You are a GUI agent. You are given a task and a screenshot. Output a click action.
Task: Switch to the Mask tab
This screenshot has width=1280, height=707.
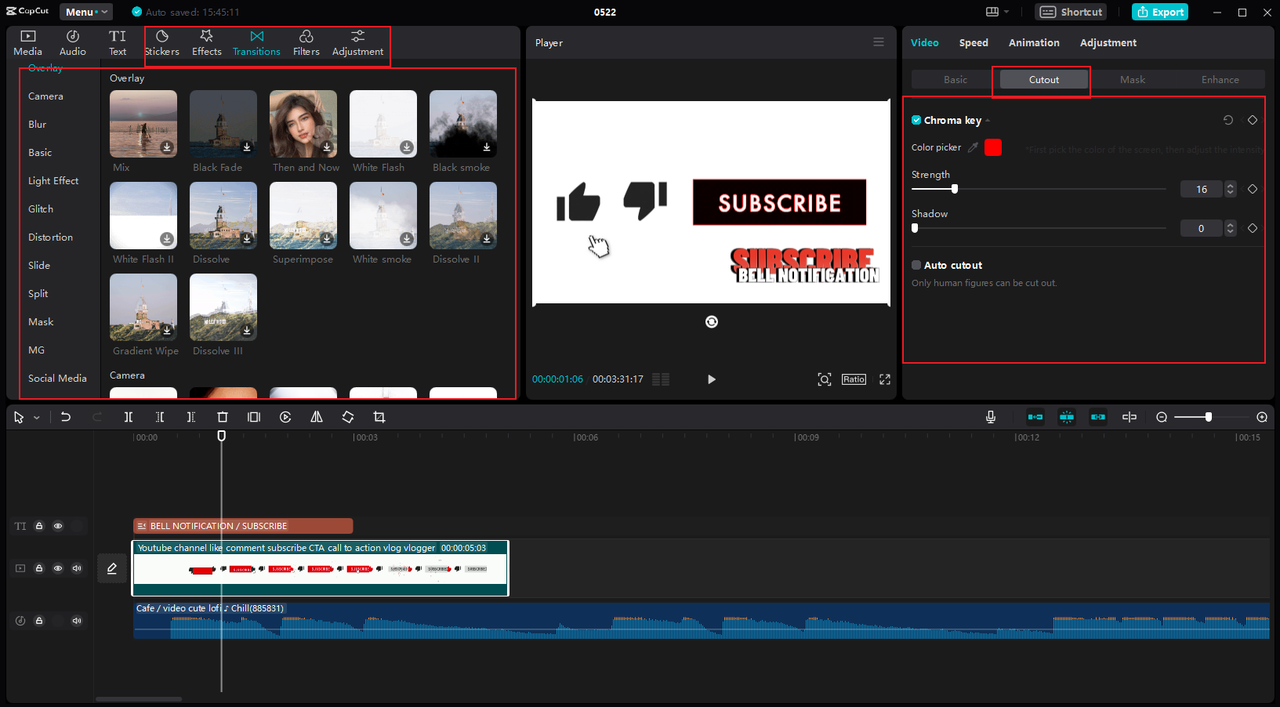[1132, 79]
